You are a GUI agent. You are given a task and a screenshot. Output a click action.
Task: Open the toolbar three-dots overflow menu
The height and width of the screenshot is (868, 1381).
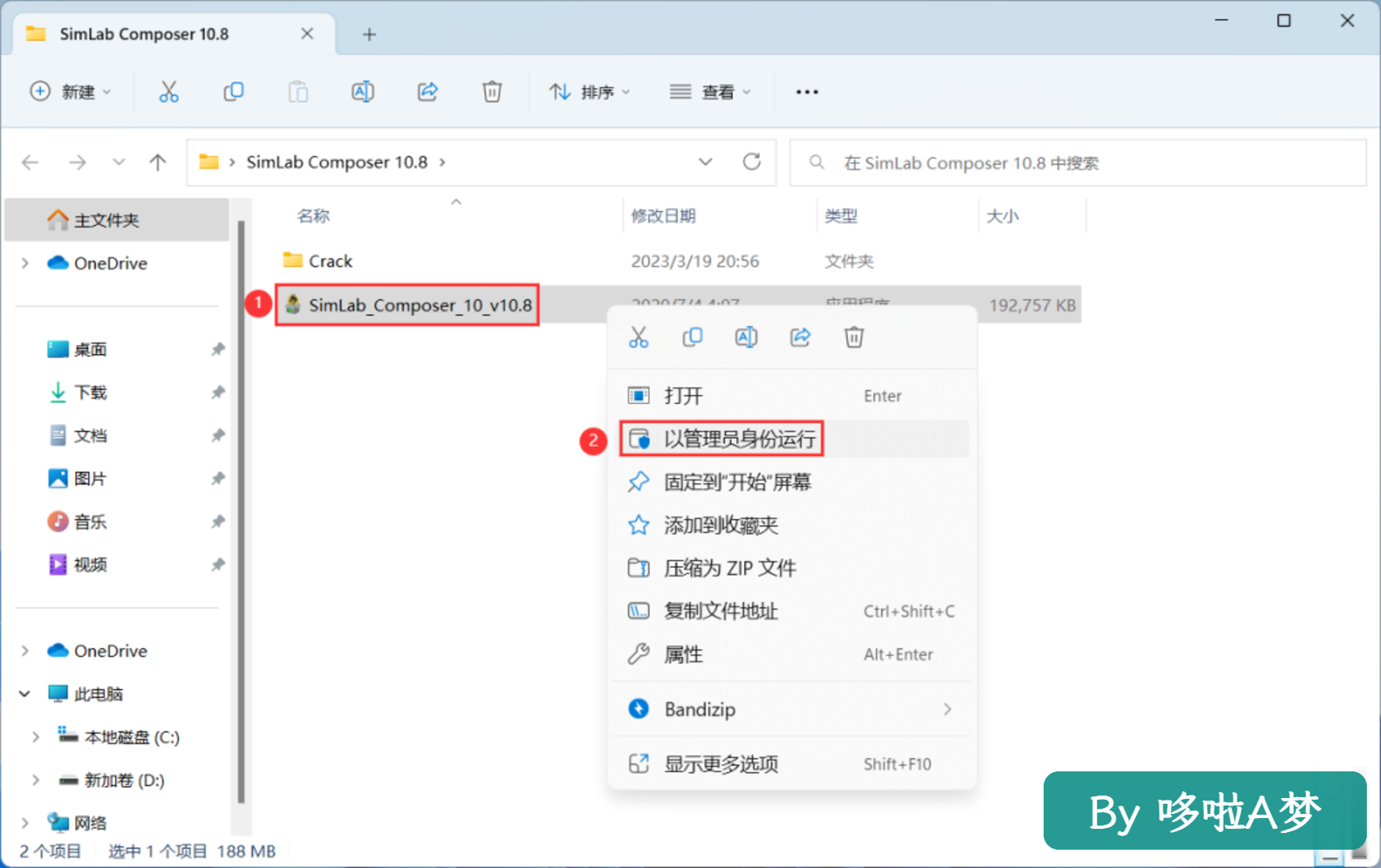click(x=806, y=92)
